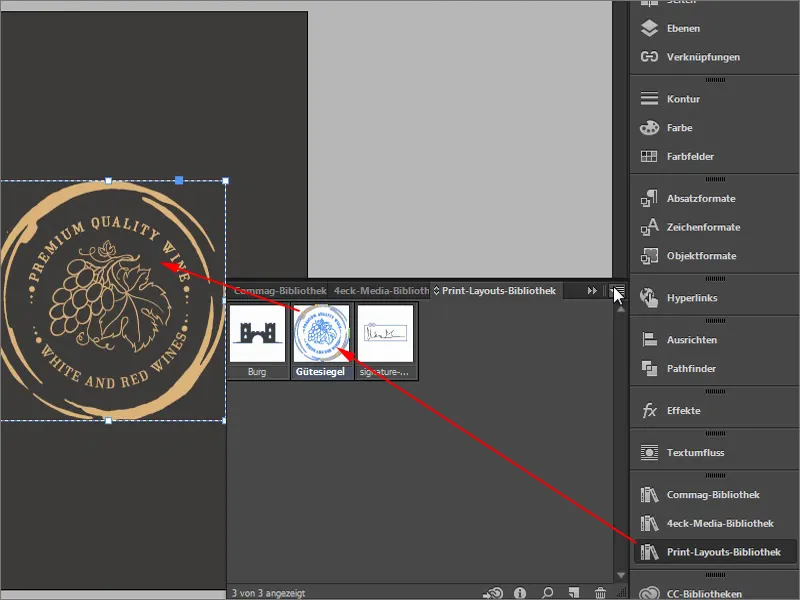Click the library scrollbar down arrow
800x600 pixels.
pos(620,575)
